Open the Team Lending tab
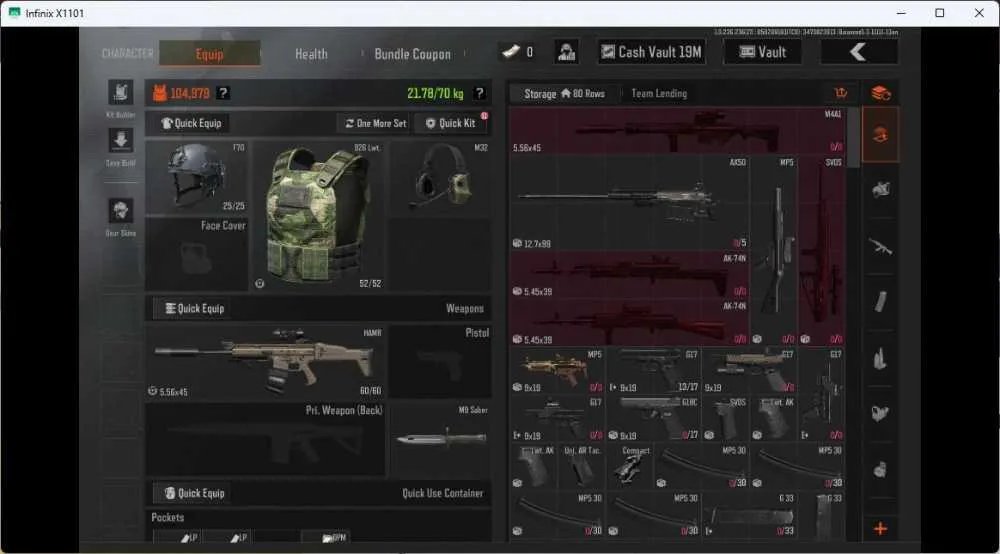The width and height of the screenshot is (1000, 554). pyautogui.click(x=659, y=94)
